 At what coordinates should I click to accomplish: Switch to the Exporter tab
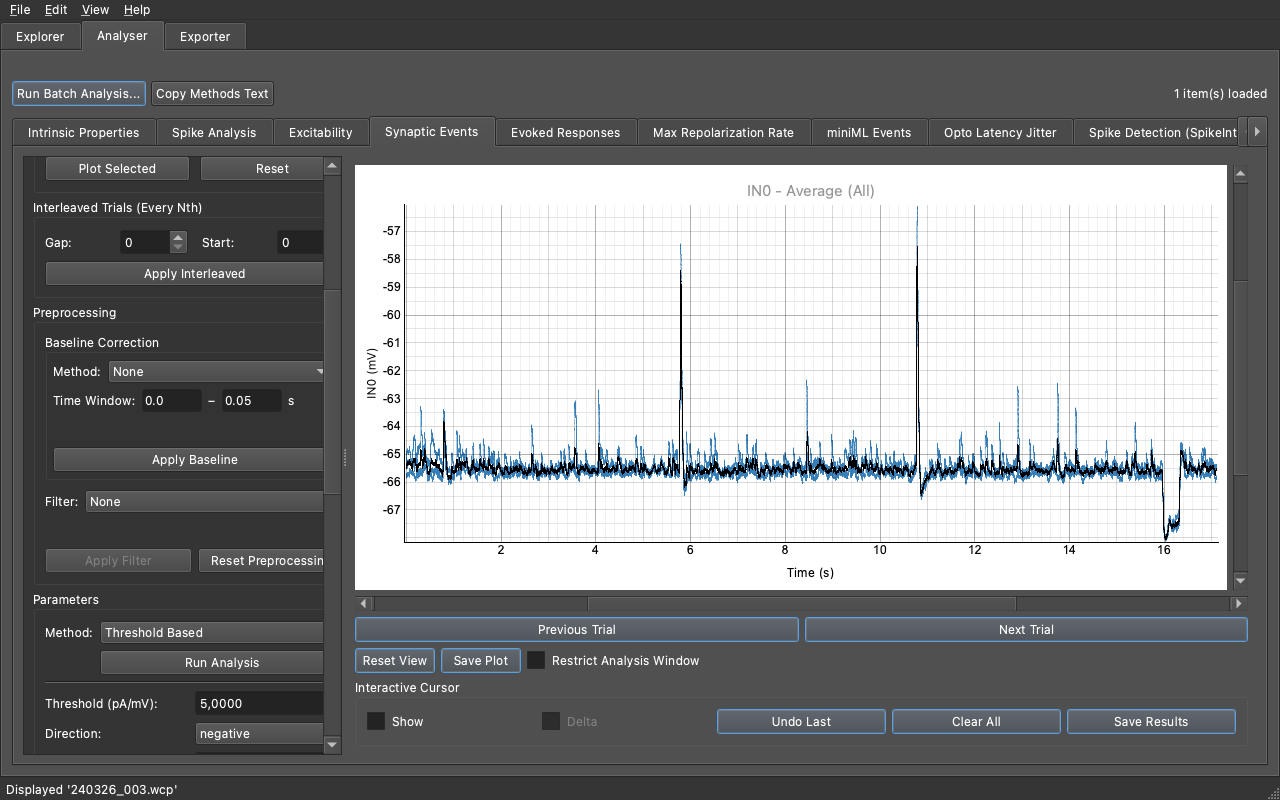coord(205,37)
